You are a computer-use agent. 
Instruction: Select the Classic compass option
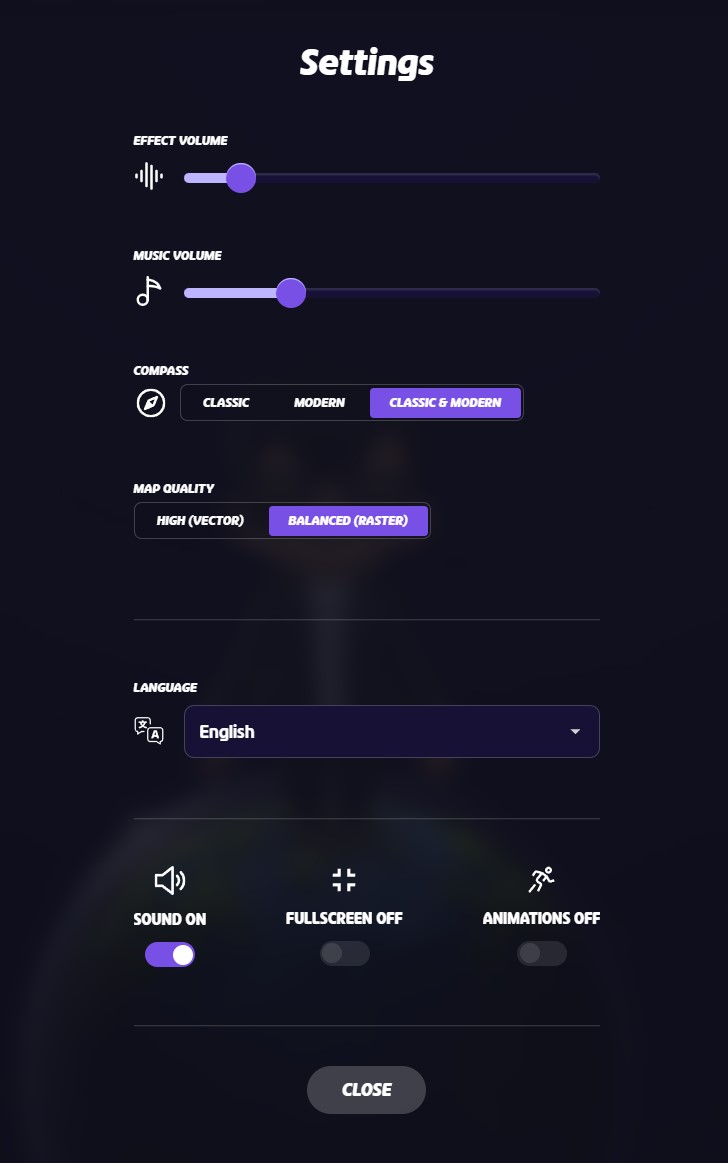(x=226, y=403)
